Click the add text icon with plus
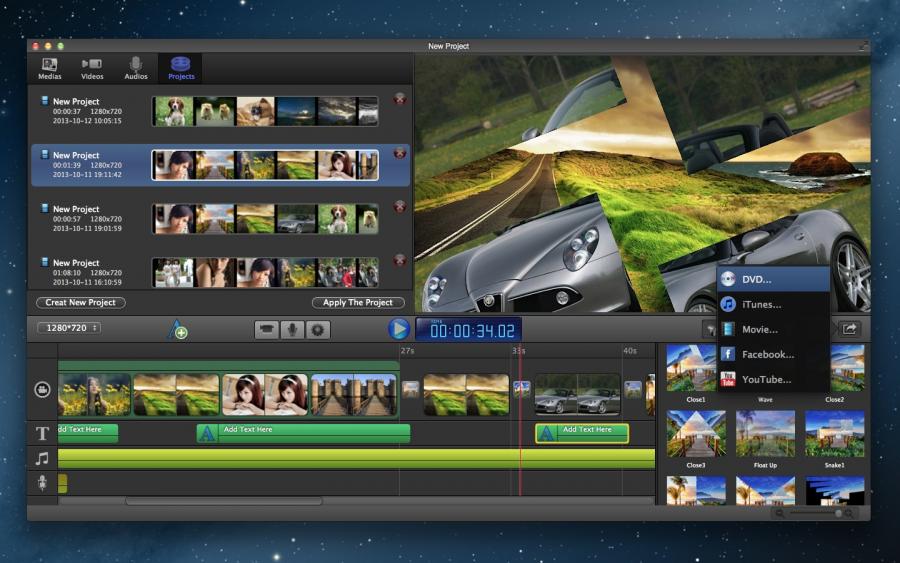Viewport: 900px width, 563px height. point(178,329)
